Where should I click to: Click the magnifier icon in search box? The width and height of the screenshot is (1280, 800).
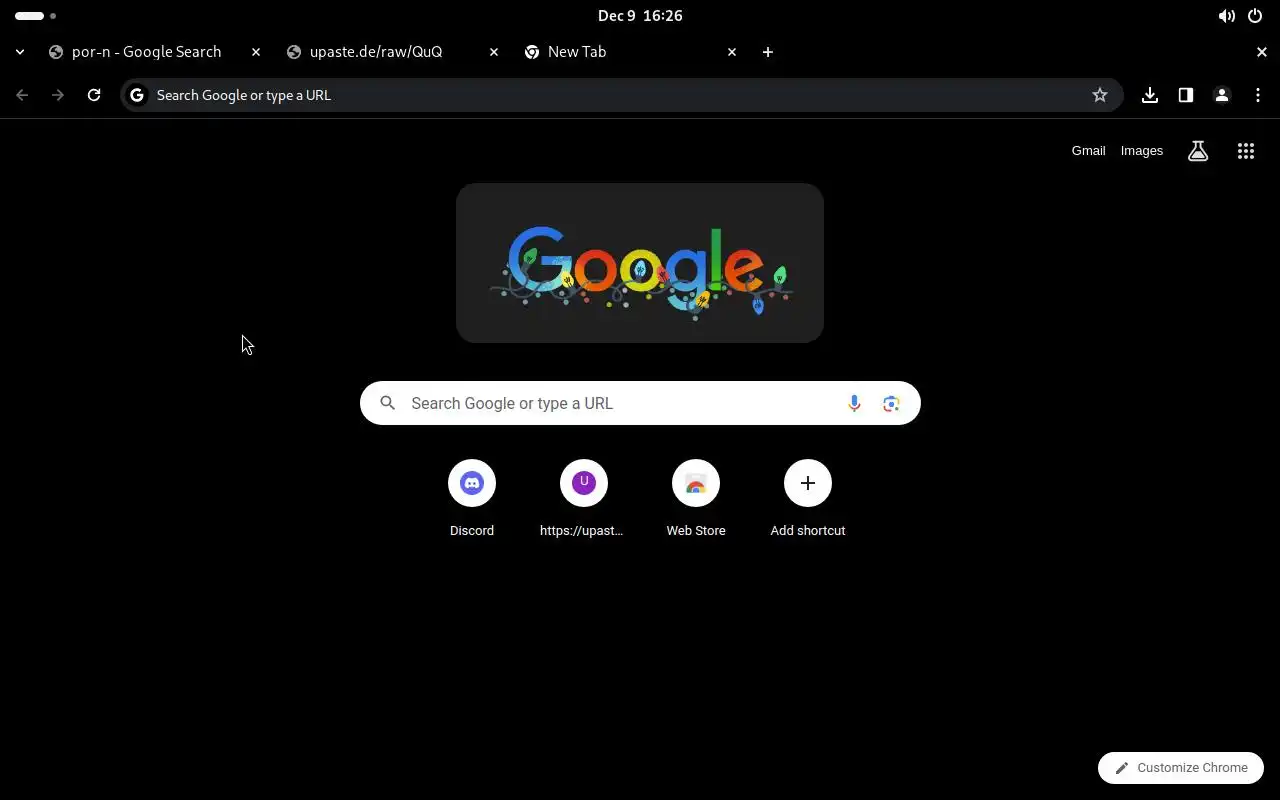pos(388,403)
